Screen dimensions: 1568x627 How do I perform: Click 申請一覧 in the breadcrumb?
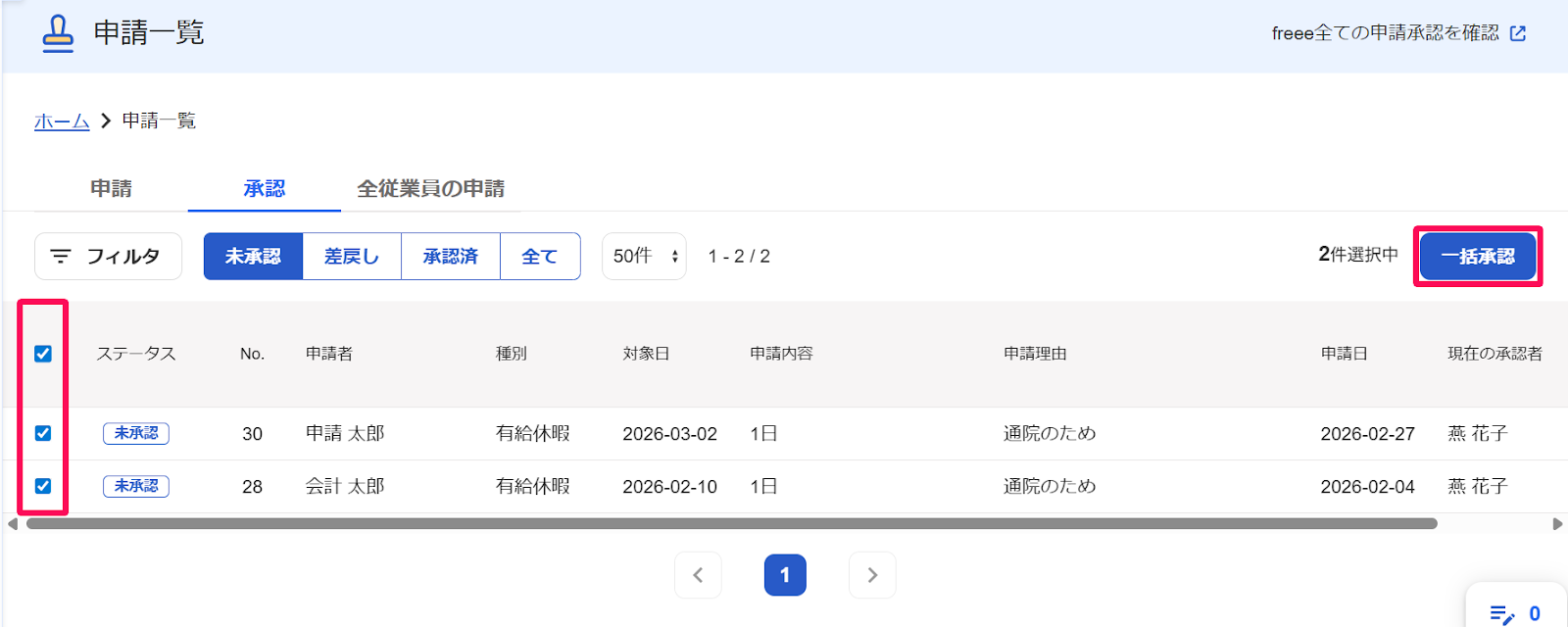[x=160, y=121]
